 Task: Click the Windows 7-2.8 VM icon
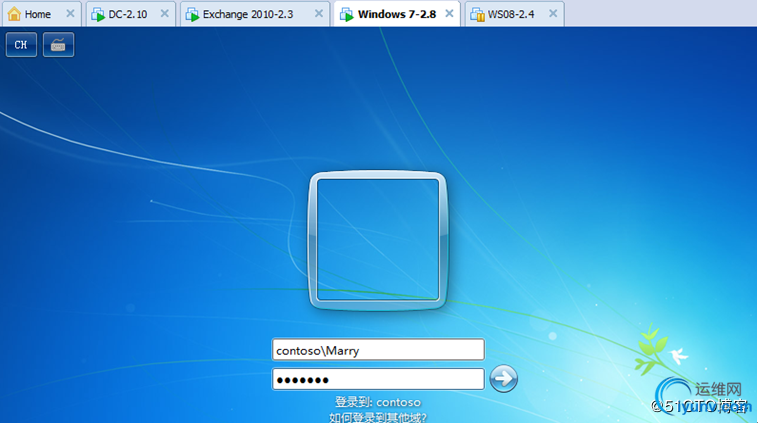[x=347, y=15]
